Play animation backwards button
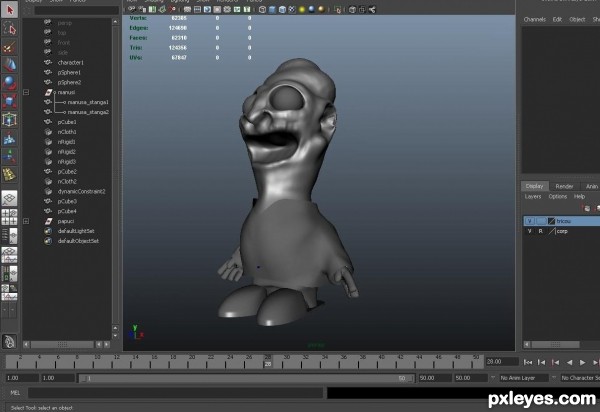This screenshot has height=412, width=600. pos(569,362)
